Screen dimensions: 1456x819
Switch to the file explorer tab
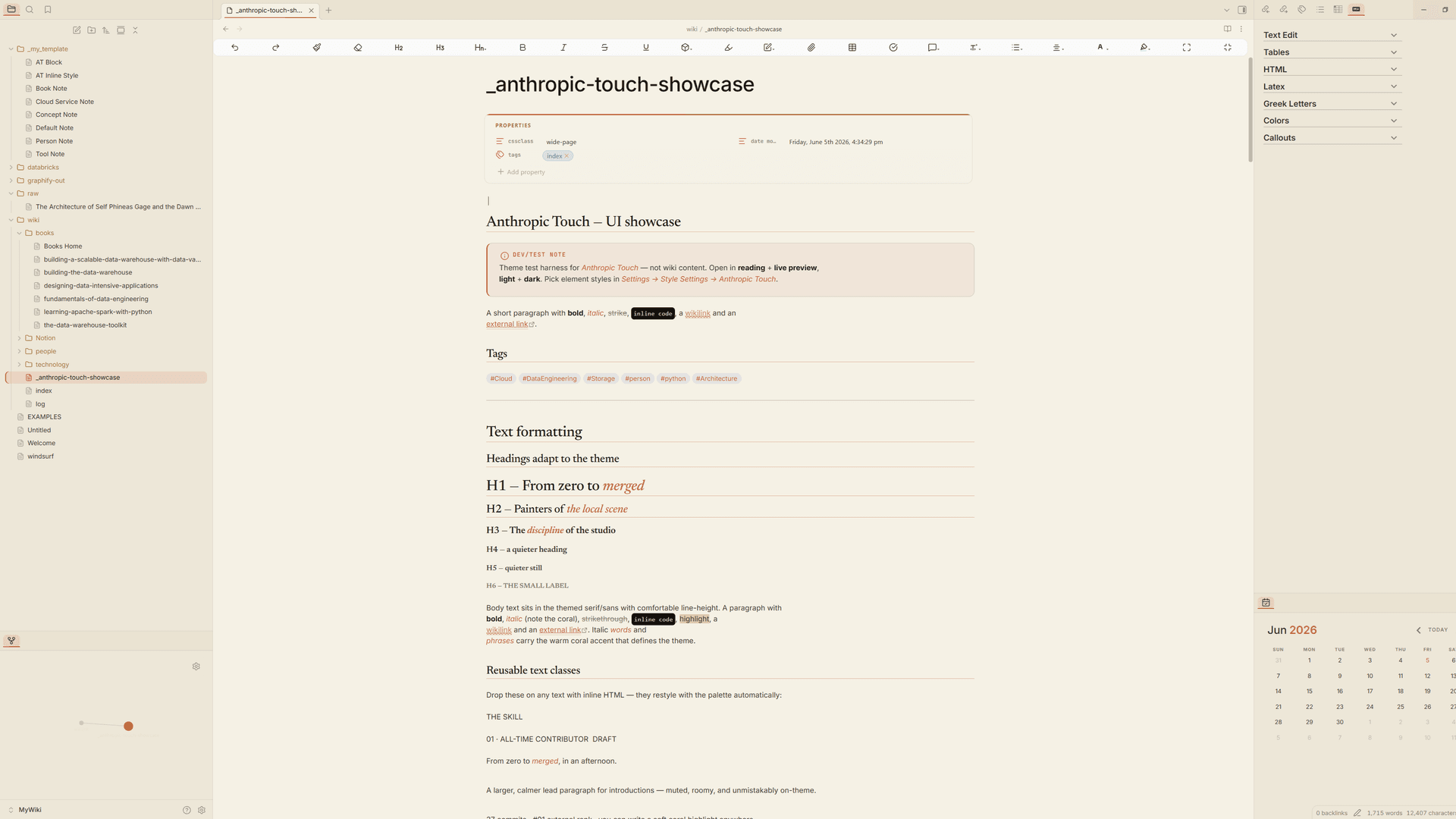11,10
